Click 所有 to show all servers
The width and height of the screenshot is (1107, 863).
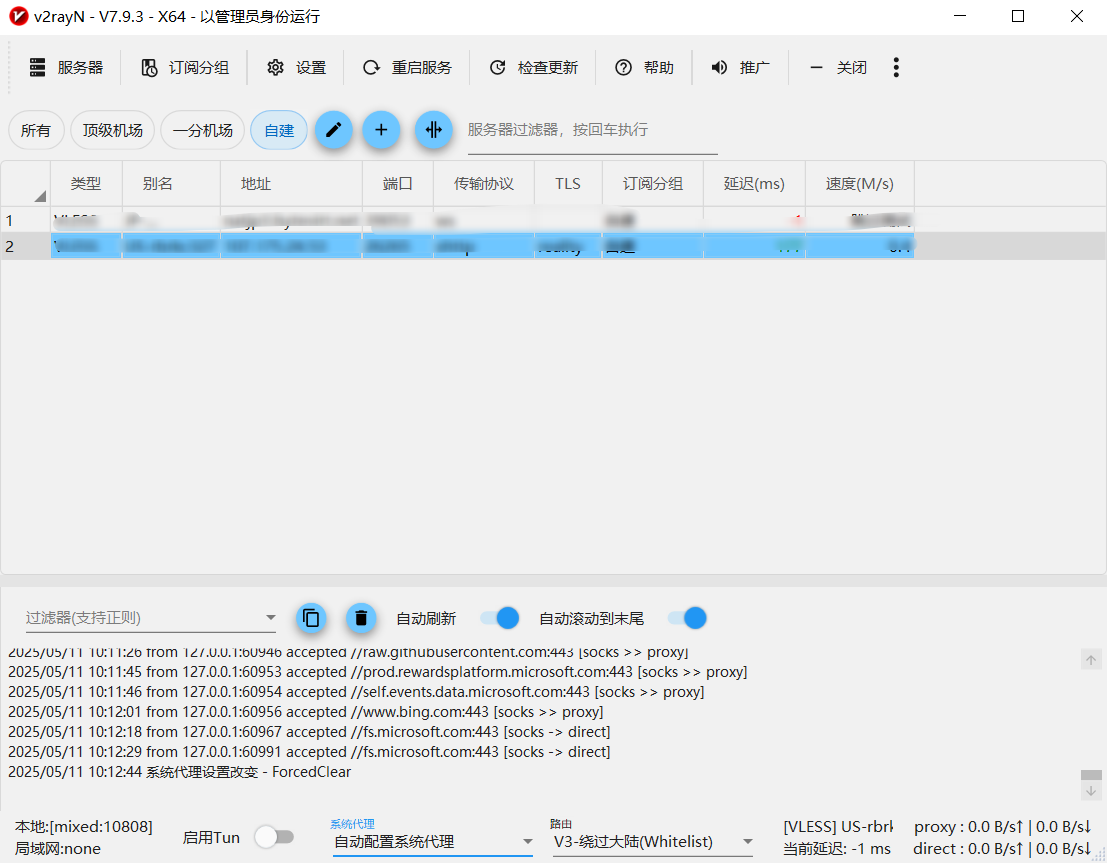click(x=36, y=130)
